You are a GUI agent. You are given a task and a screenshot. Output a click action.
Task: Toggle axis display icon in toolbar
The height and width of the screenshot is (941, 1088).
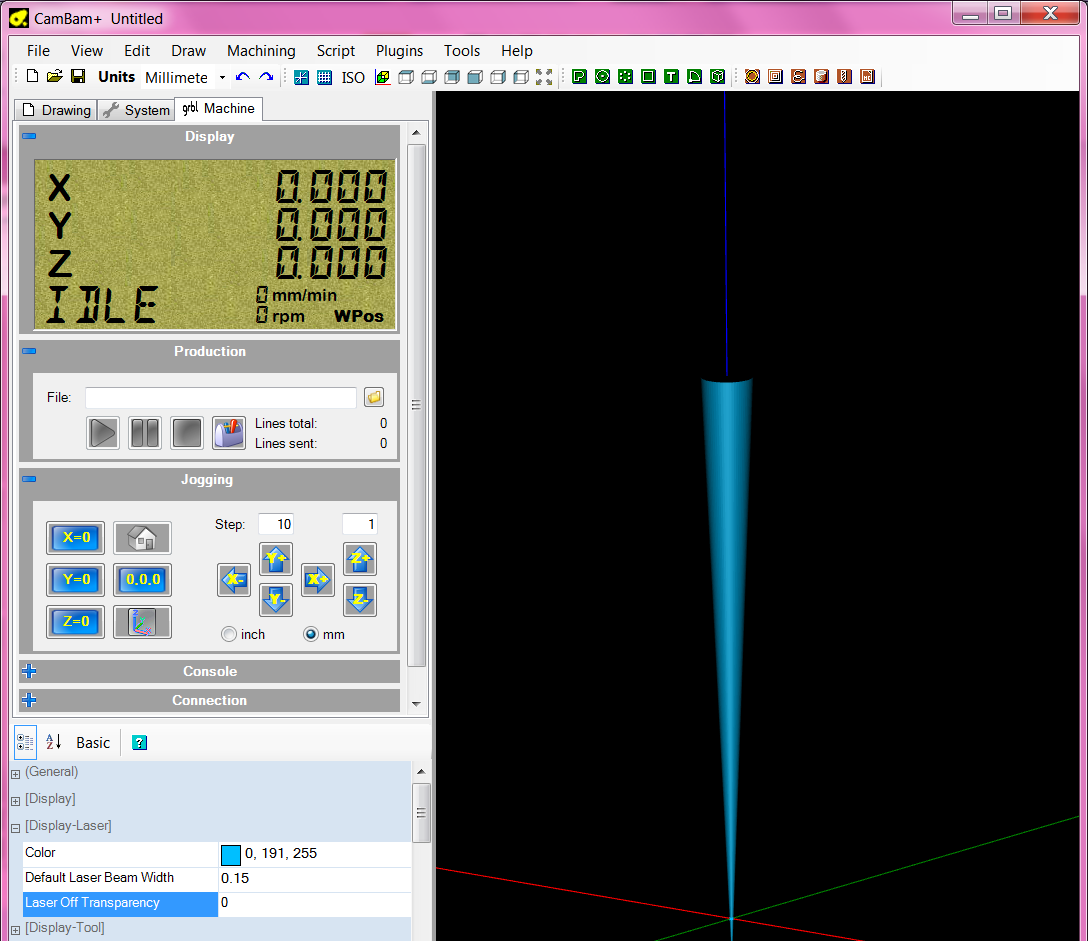pos(301,77)
